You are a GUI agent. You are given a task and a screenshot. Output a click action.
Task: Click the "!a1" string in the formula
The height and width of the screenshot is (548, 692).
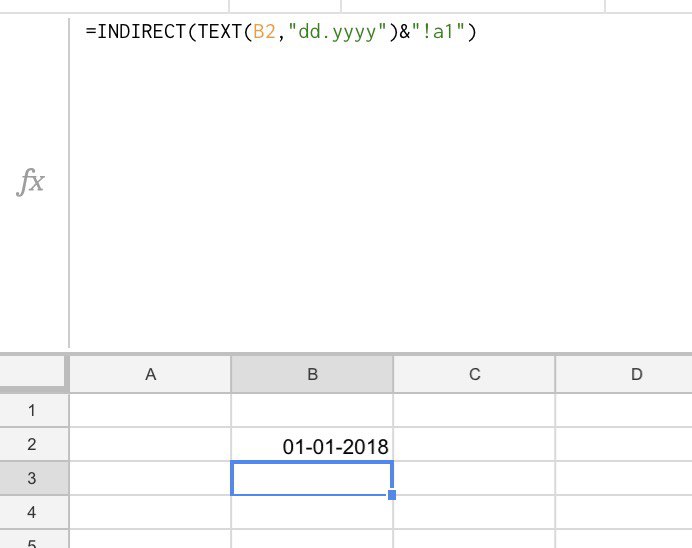[438, 32]
